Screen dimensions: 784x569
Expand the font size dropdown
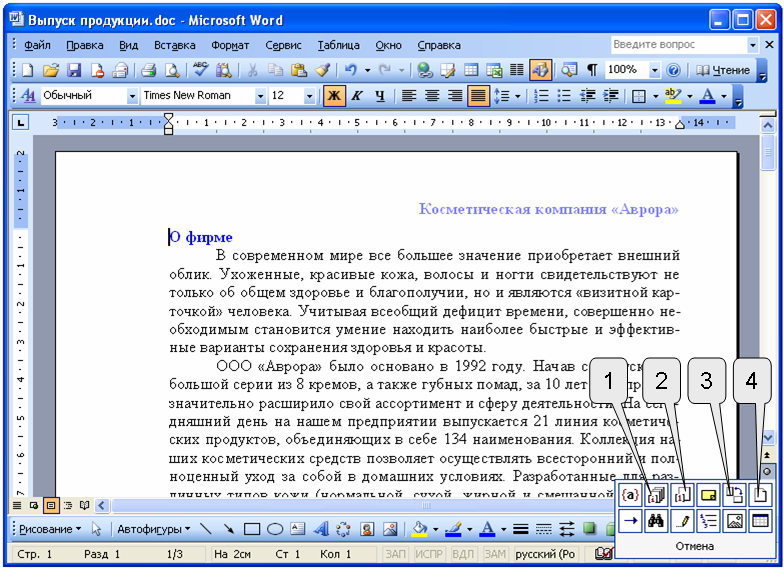tap(308, 96)
